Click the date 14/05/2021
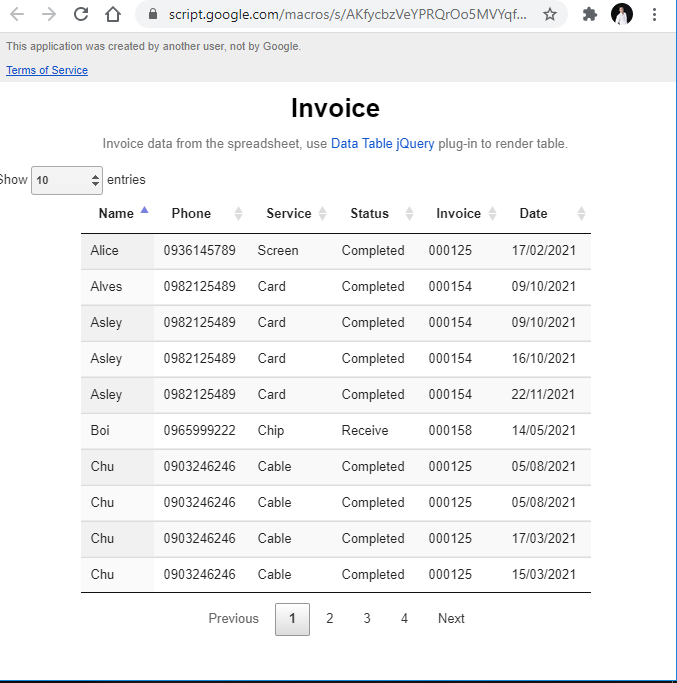 point(544,430)
